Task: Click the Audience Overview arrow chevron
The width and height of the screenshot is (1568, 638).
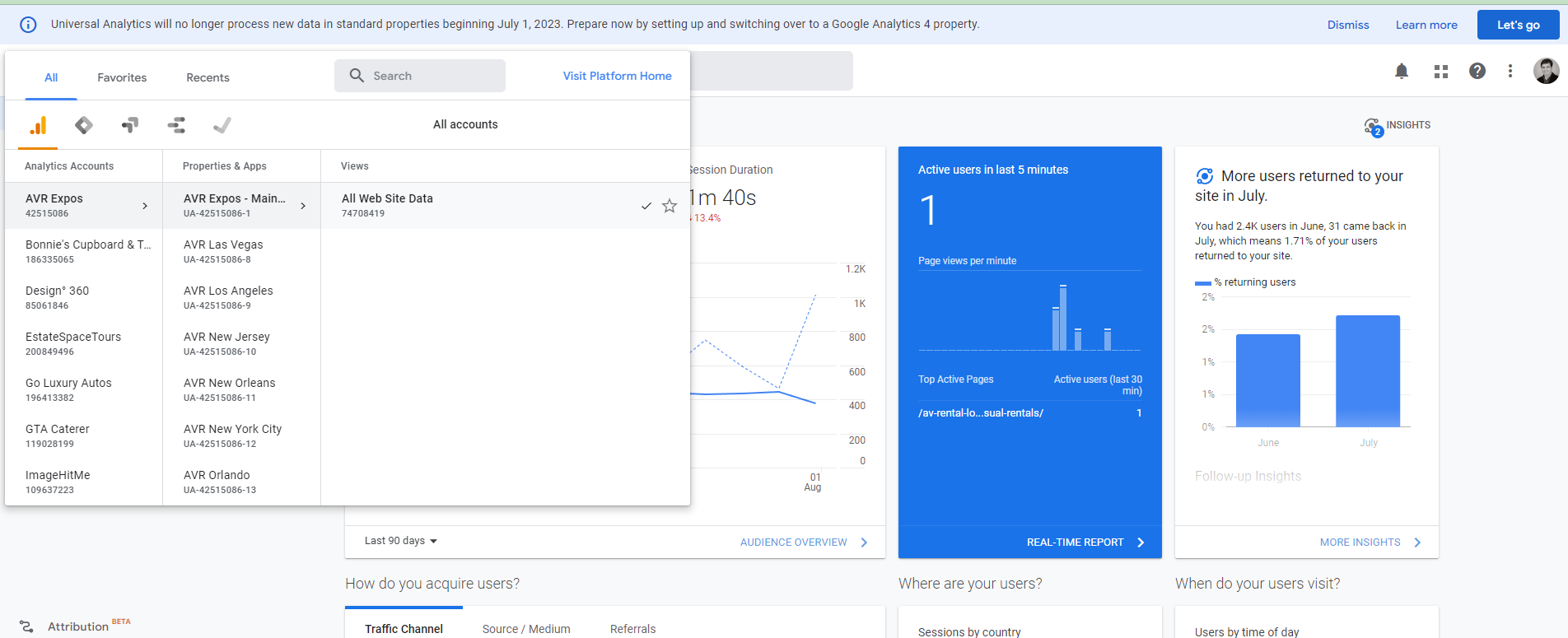Action: tap(864, 543)
